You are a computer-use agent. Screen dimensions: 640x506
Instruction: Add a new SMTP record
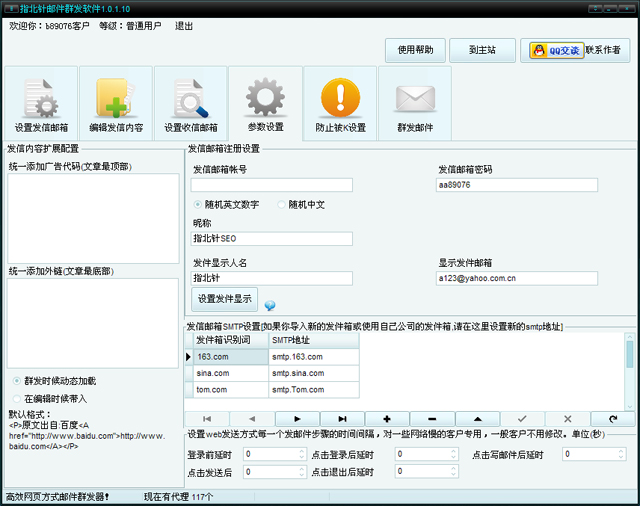387,419
